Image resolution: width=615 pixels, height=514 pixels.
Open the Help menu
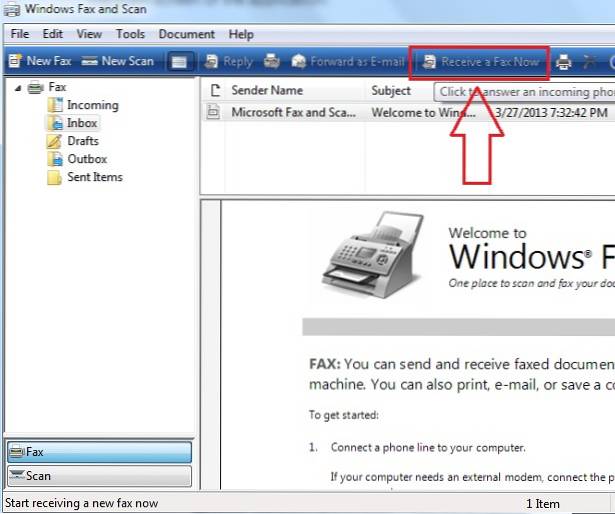[x=241, y=35]
